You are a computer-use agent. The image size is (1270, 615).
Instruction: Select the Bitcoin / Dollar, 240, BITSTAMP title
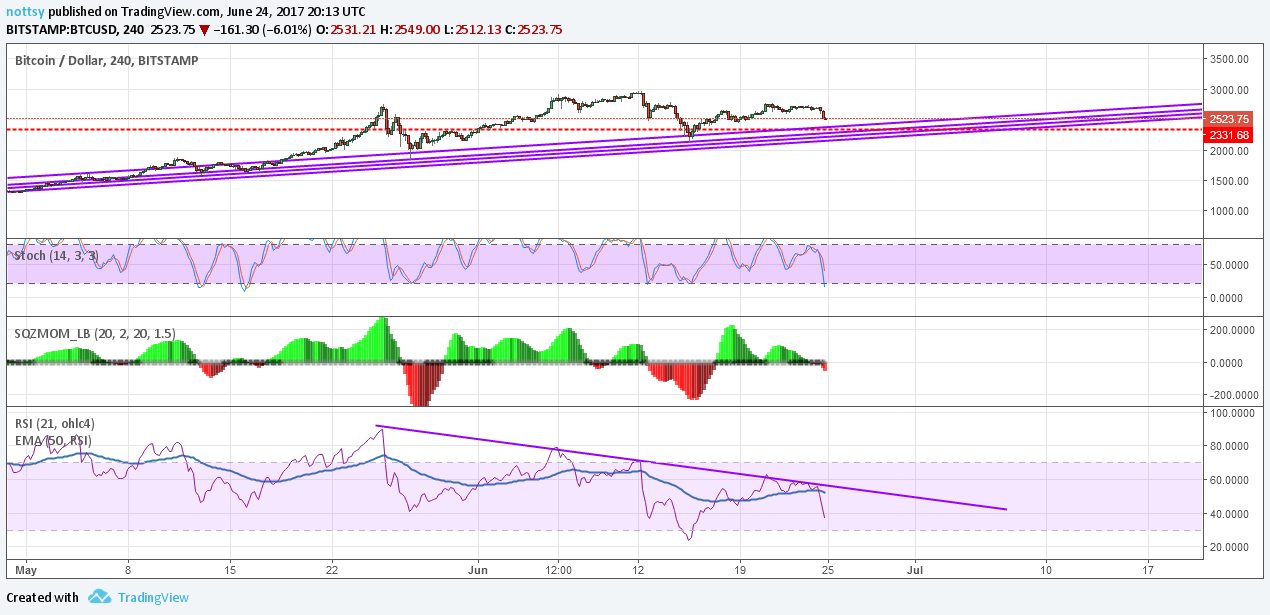(x=106, y=60)
